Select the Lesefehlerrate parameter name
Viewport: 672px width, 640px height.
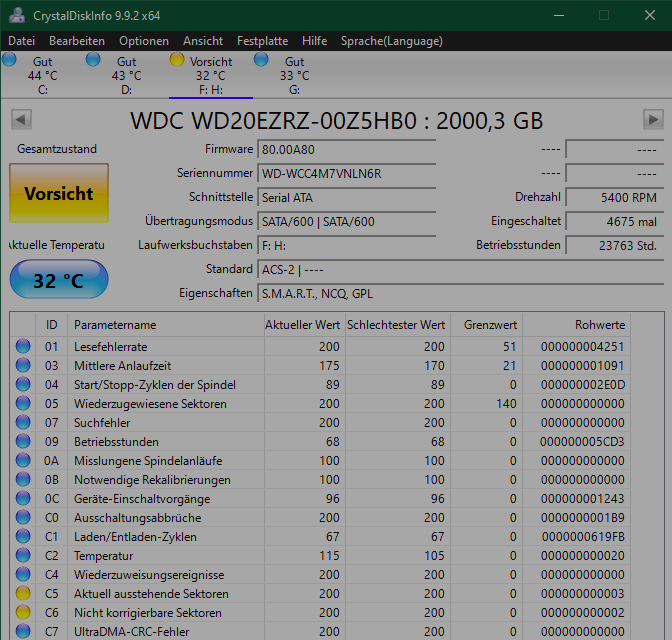[x=111, y=347]
